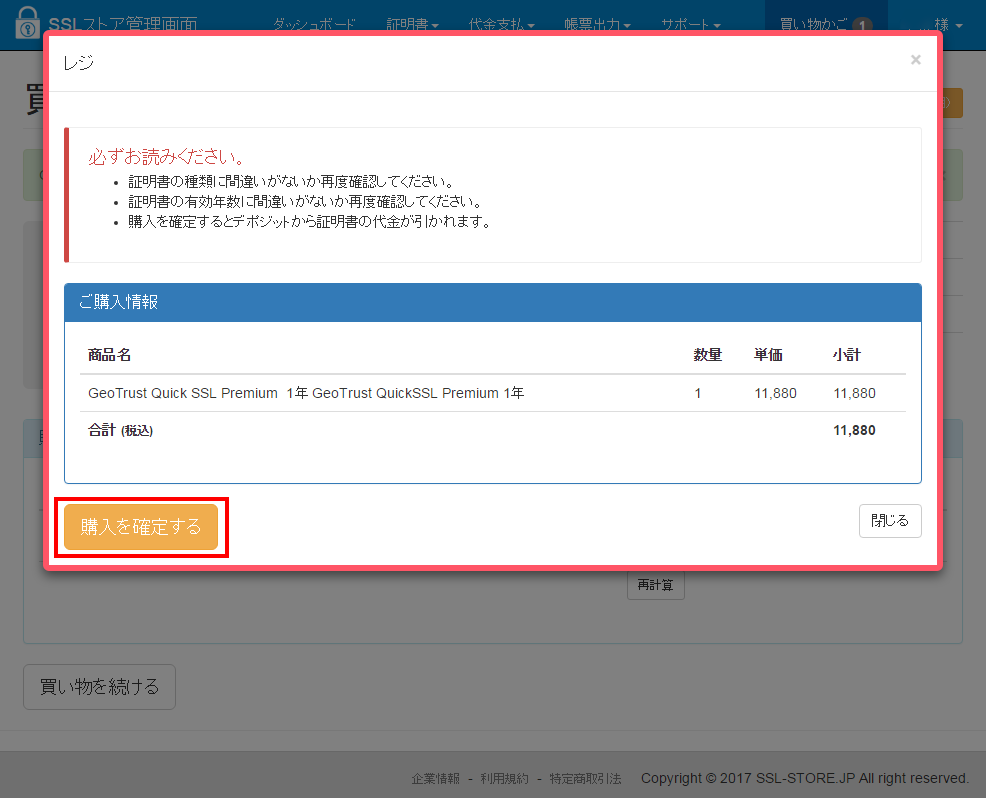Select the GeoTrust Quick SSL Premium product name
This screenshot has width=986, height=798.
coord(306,393)
